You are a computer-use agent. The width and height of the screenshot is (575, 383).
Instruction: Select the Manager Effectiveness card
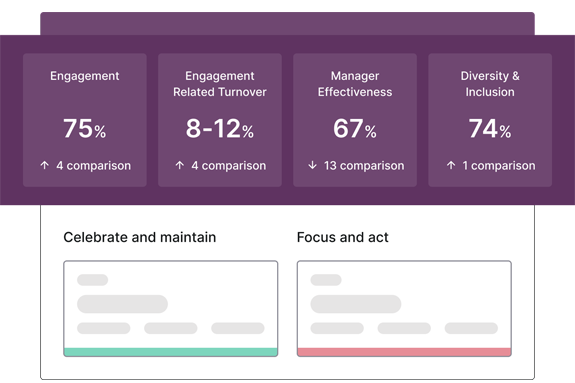click(355, 120)
